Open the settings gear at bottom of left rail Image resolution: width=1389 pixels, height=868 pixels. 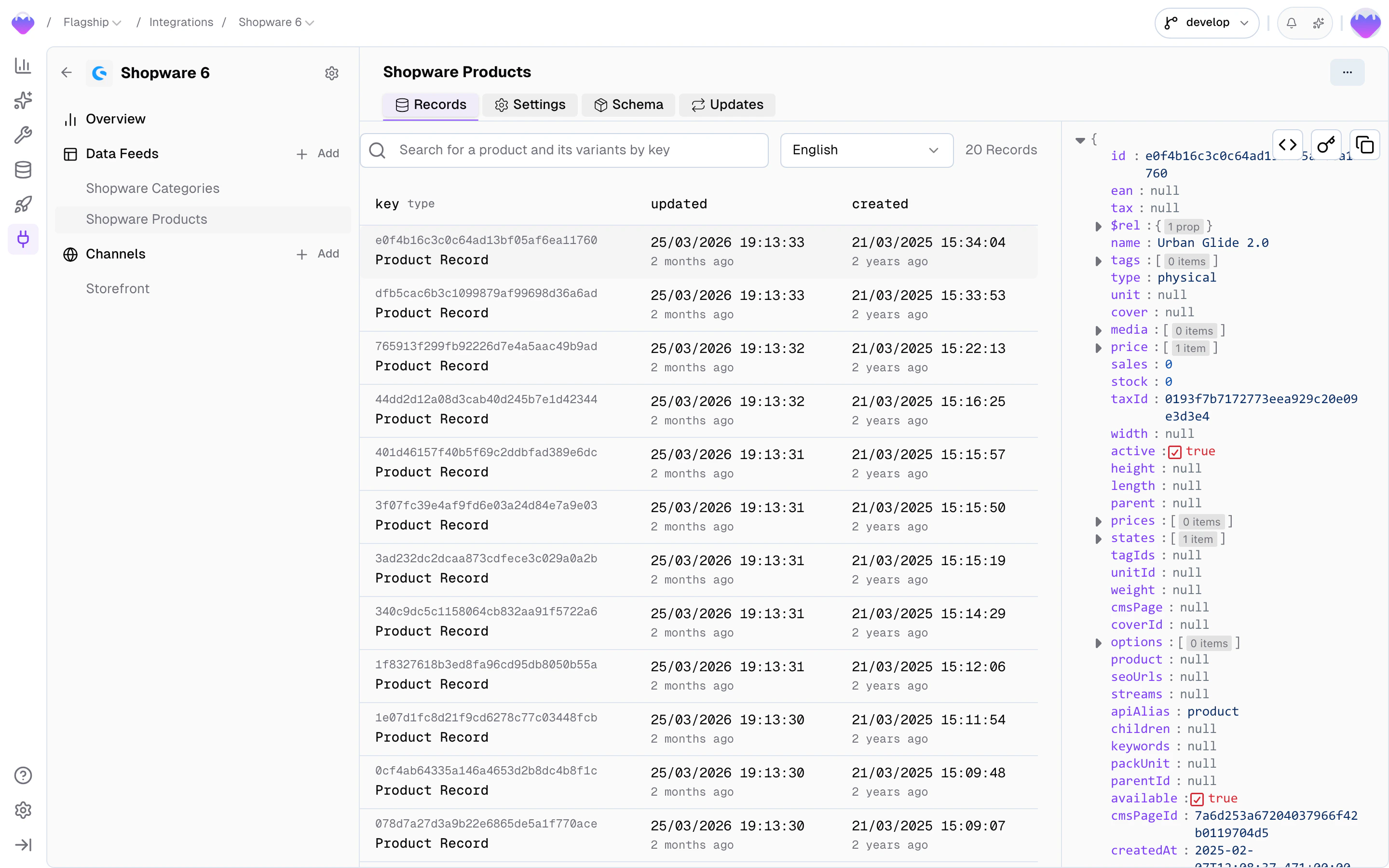(23, 810)
